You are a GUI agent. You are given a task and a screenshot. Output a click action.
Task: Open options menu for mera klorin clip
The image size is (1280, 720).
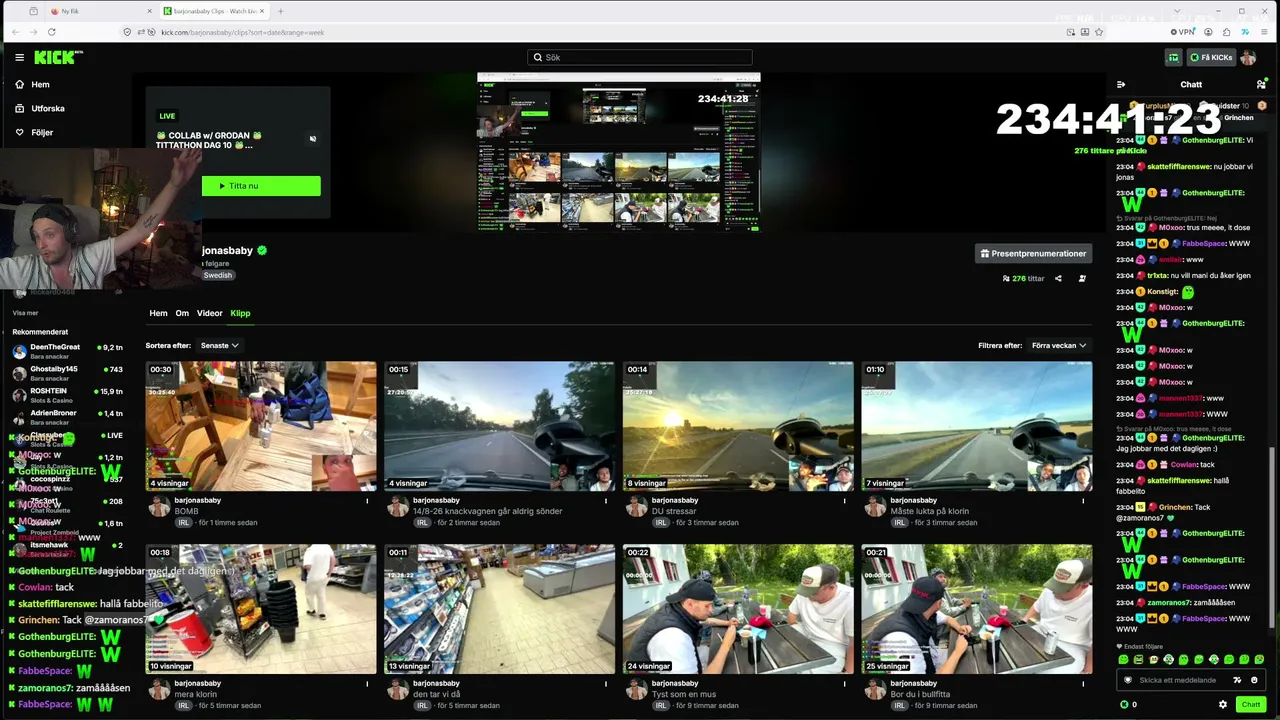coord(367,684)
